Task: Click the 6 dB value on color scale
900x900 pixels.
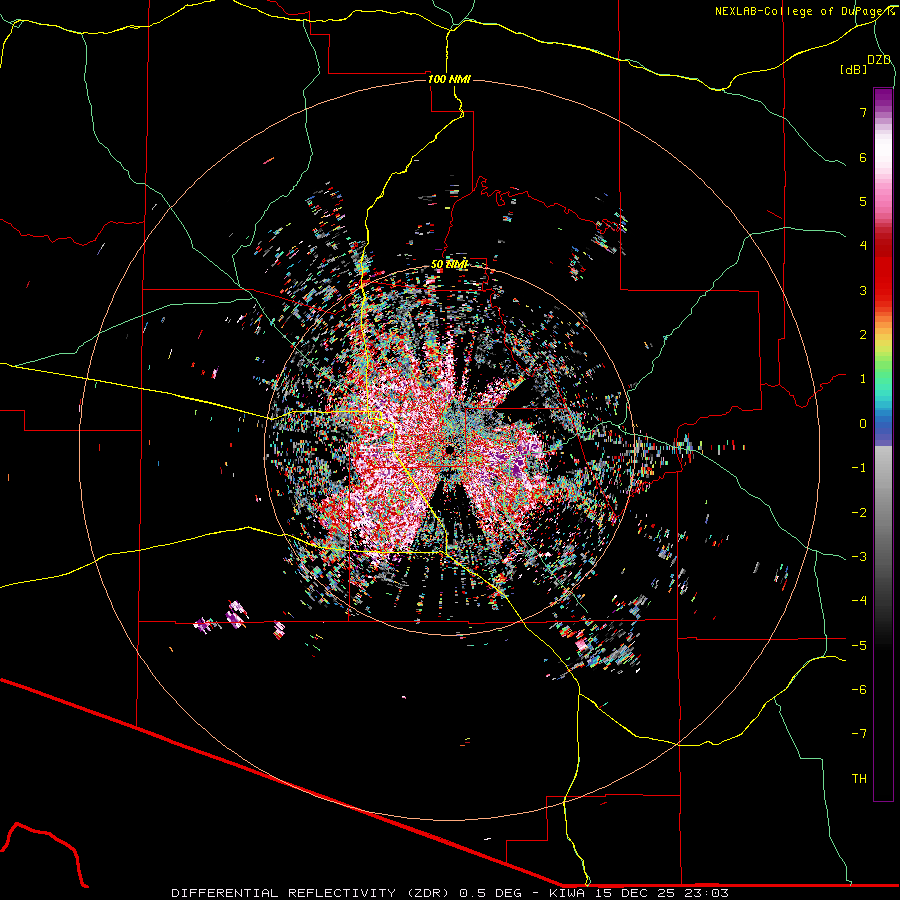Action: tap(863, 157)
